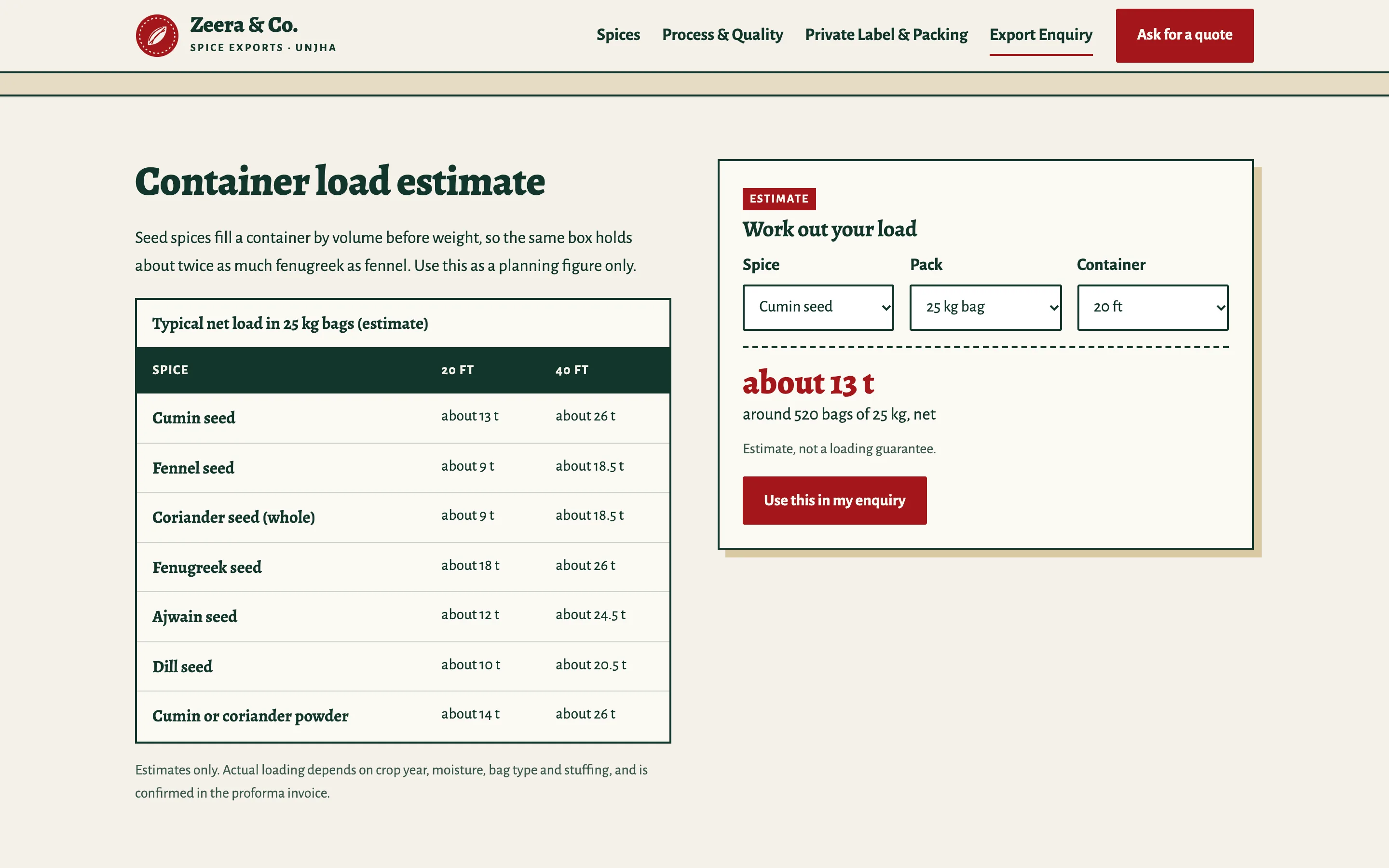Screen dimensions: 1389x868
Task: Click the Zeera & Co. leaf logo icon
Action: pyautogui.click(x=157, y=36)
